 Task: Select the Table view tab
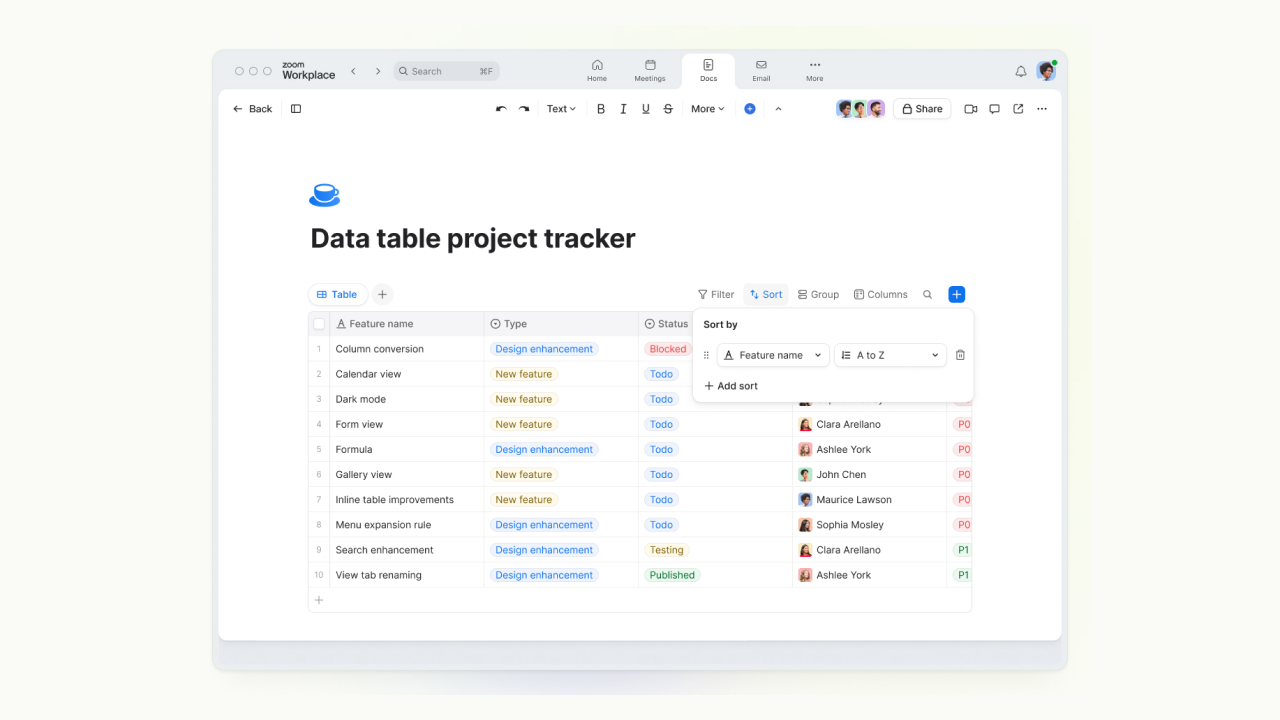(x=337, y=295)
